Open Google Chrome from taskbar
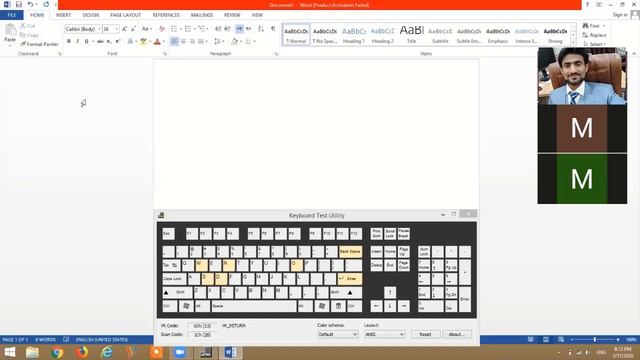Viewport: 640px width, 360px height. 57,353
